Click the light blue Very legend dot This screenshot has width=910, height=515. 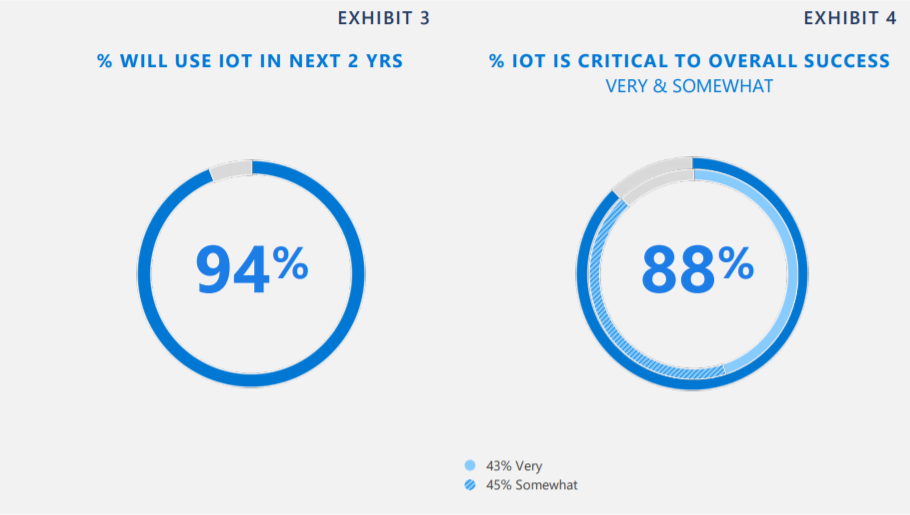pos(470,465)
